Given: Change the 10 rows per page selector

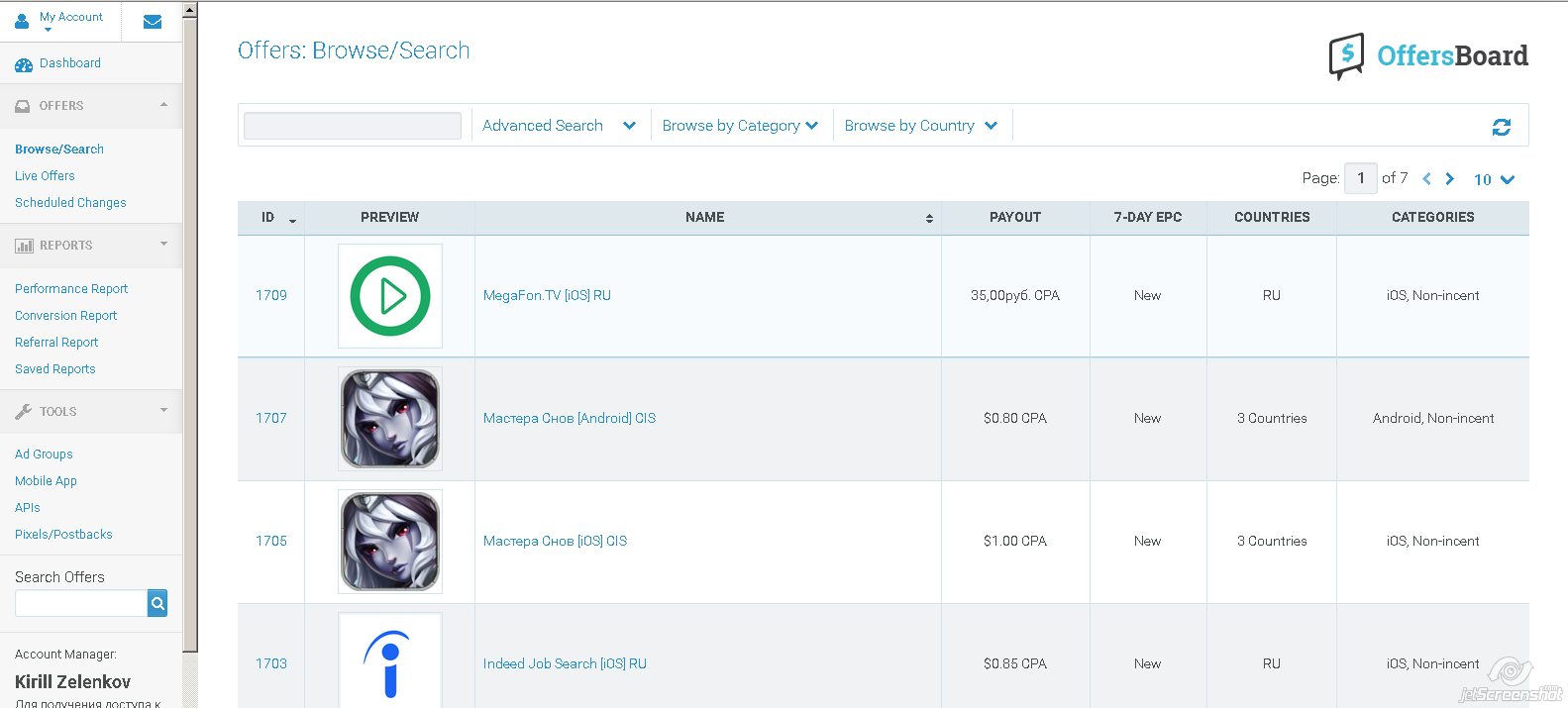Looking at the screenshot, I should (x=1494, y=179).
